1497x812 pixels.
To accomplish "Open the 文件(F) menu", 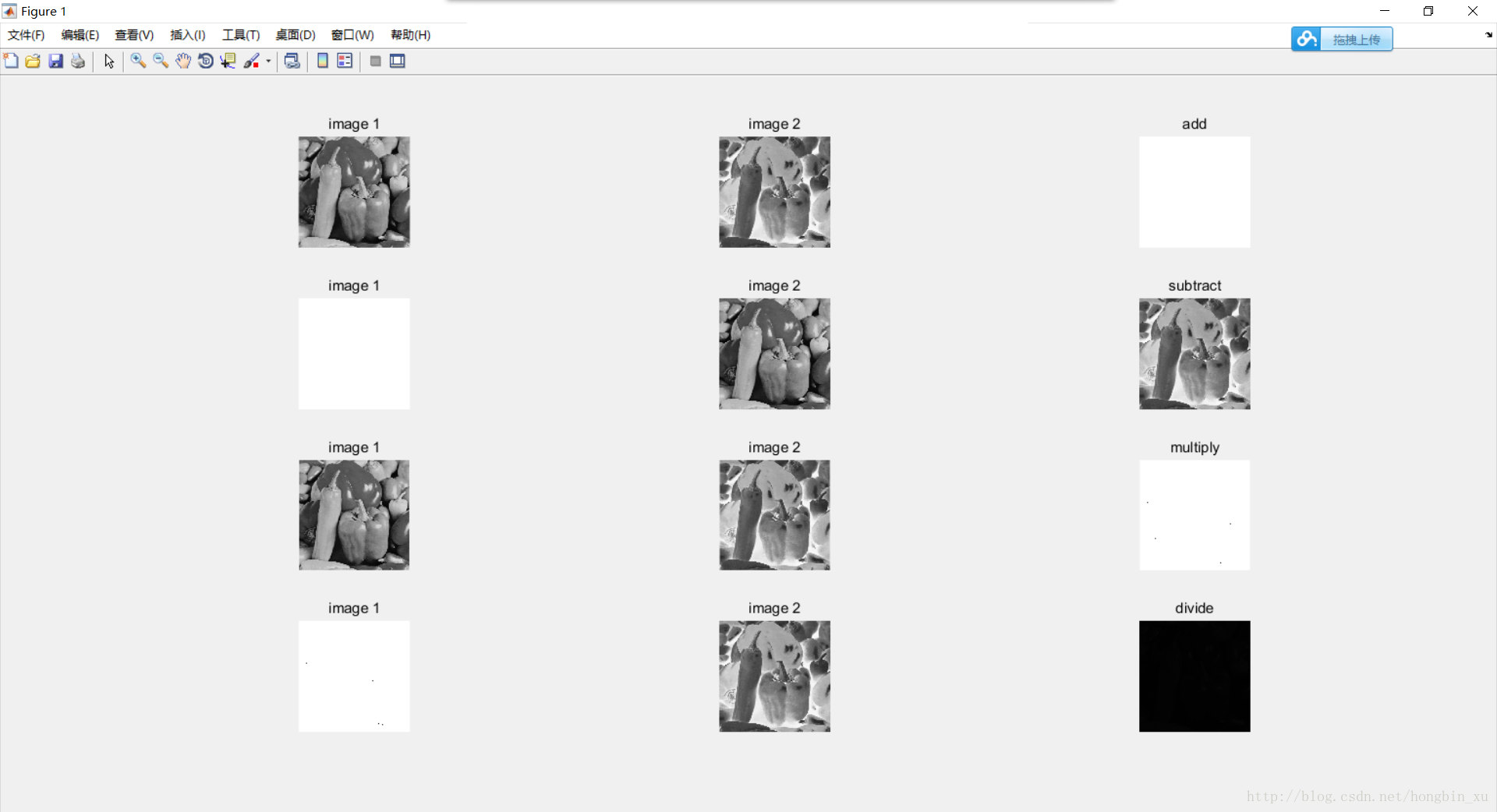I will pos(27,35).
